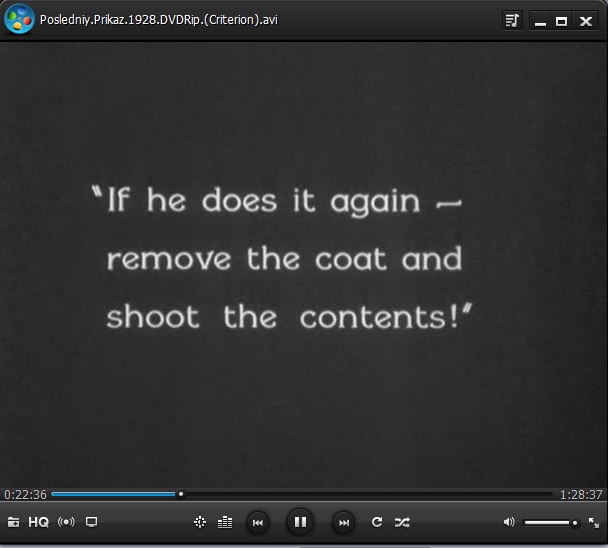Viewport: 608px width, 548px height.
Task: Toggle the surround sound effect icon
Action: coord(66,522)
